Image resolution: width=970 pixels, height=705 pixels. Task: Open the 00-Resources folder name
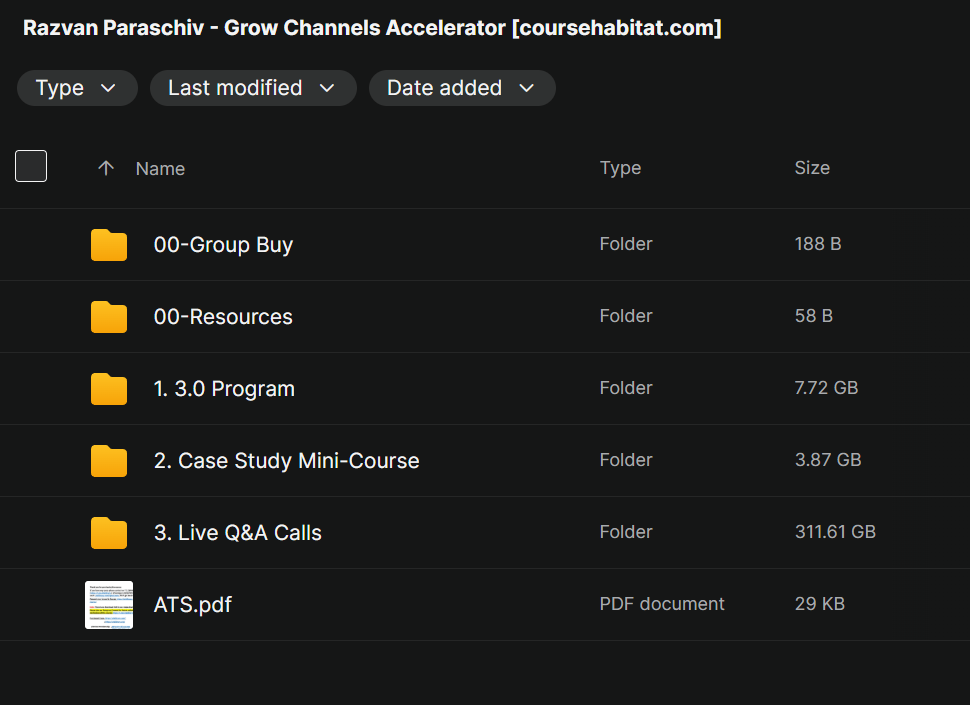pos(223,317)
